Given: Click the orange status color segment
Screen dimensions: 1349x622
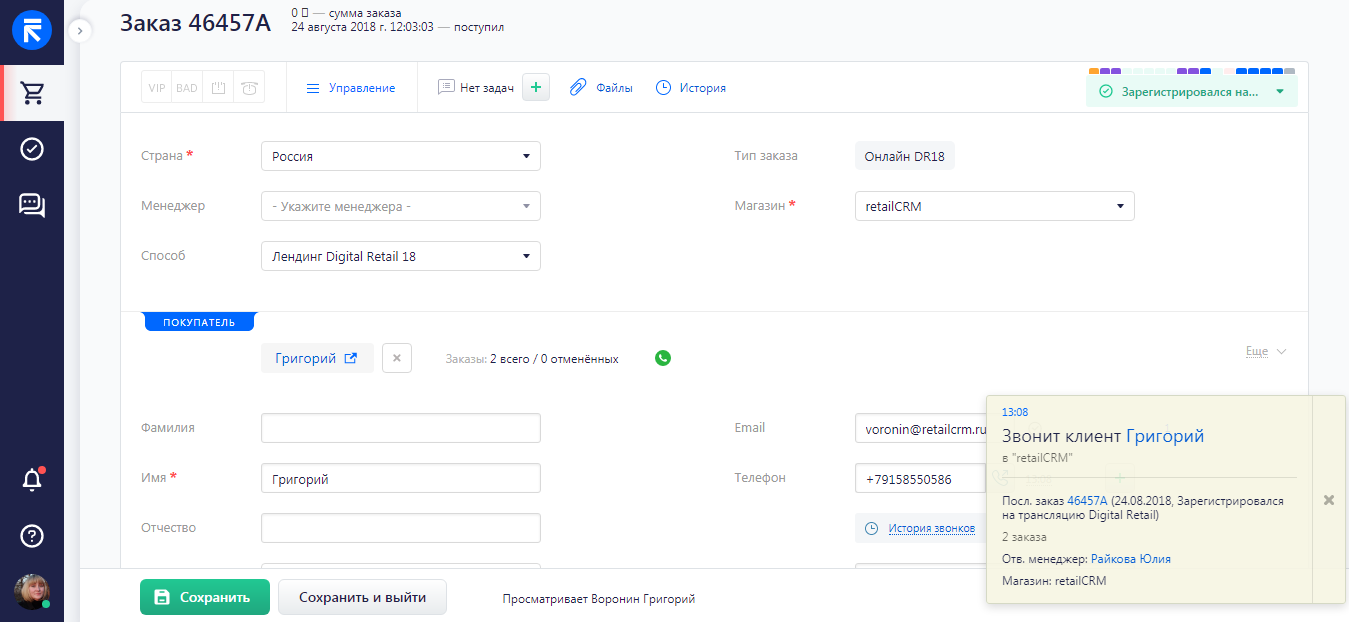Looking at the screenshot, I should (x=1094, y=71).
